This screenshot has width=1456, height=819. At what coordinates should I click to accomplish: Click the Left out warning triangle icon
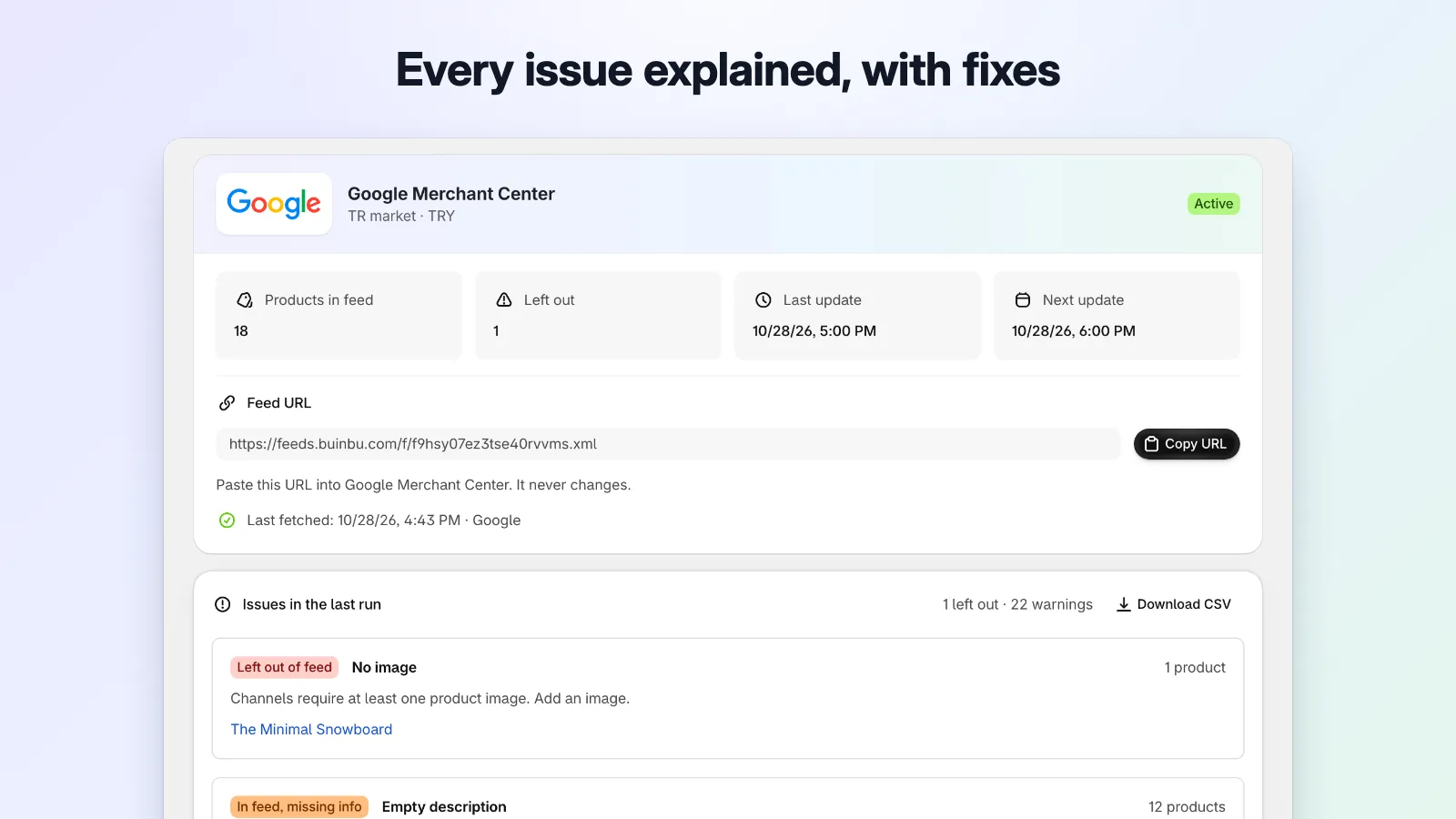click(x=504, y=300)
